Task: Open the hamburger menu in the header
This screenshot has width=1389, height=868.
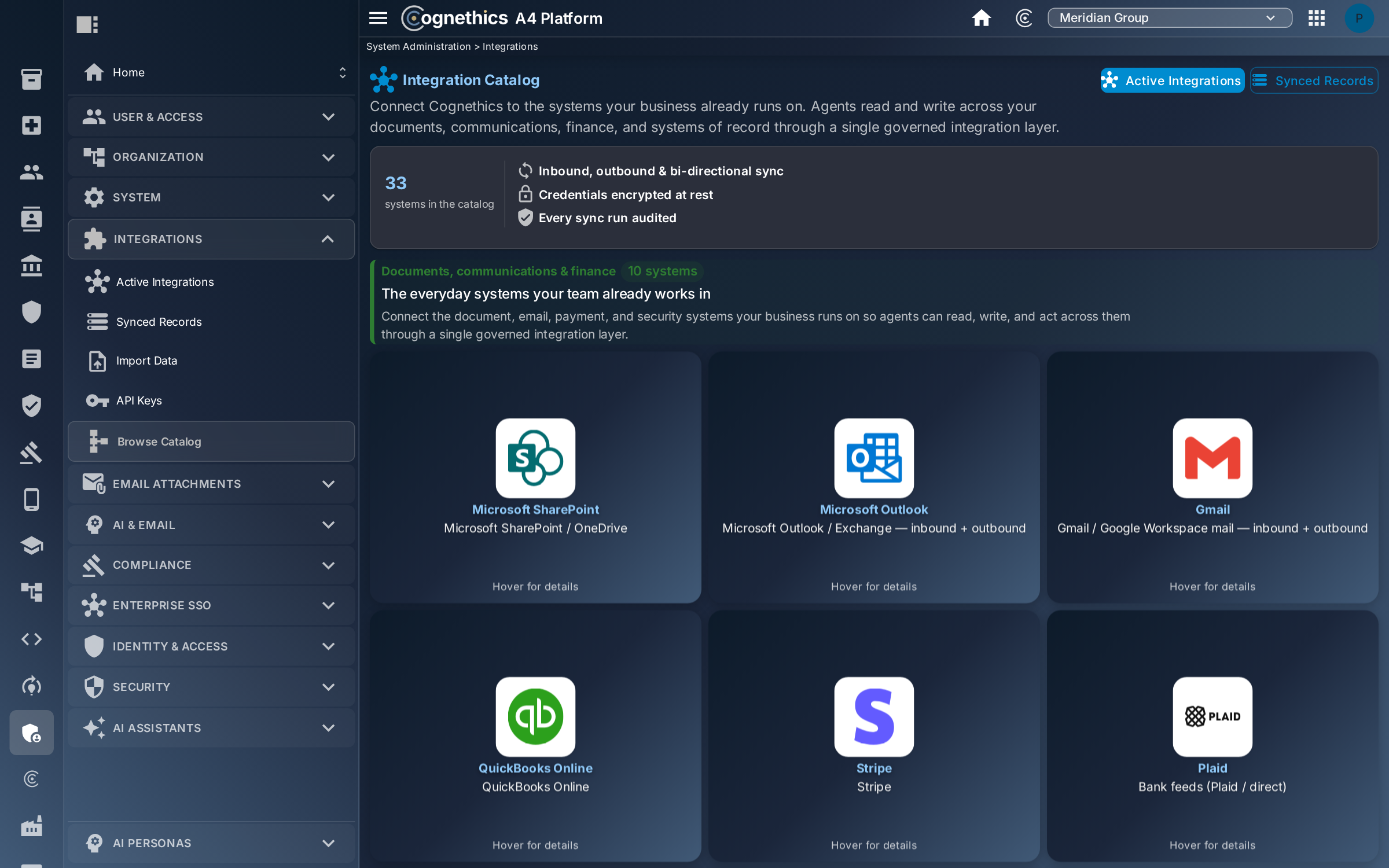Action: 378,18
